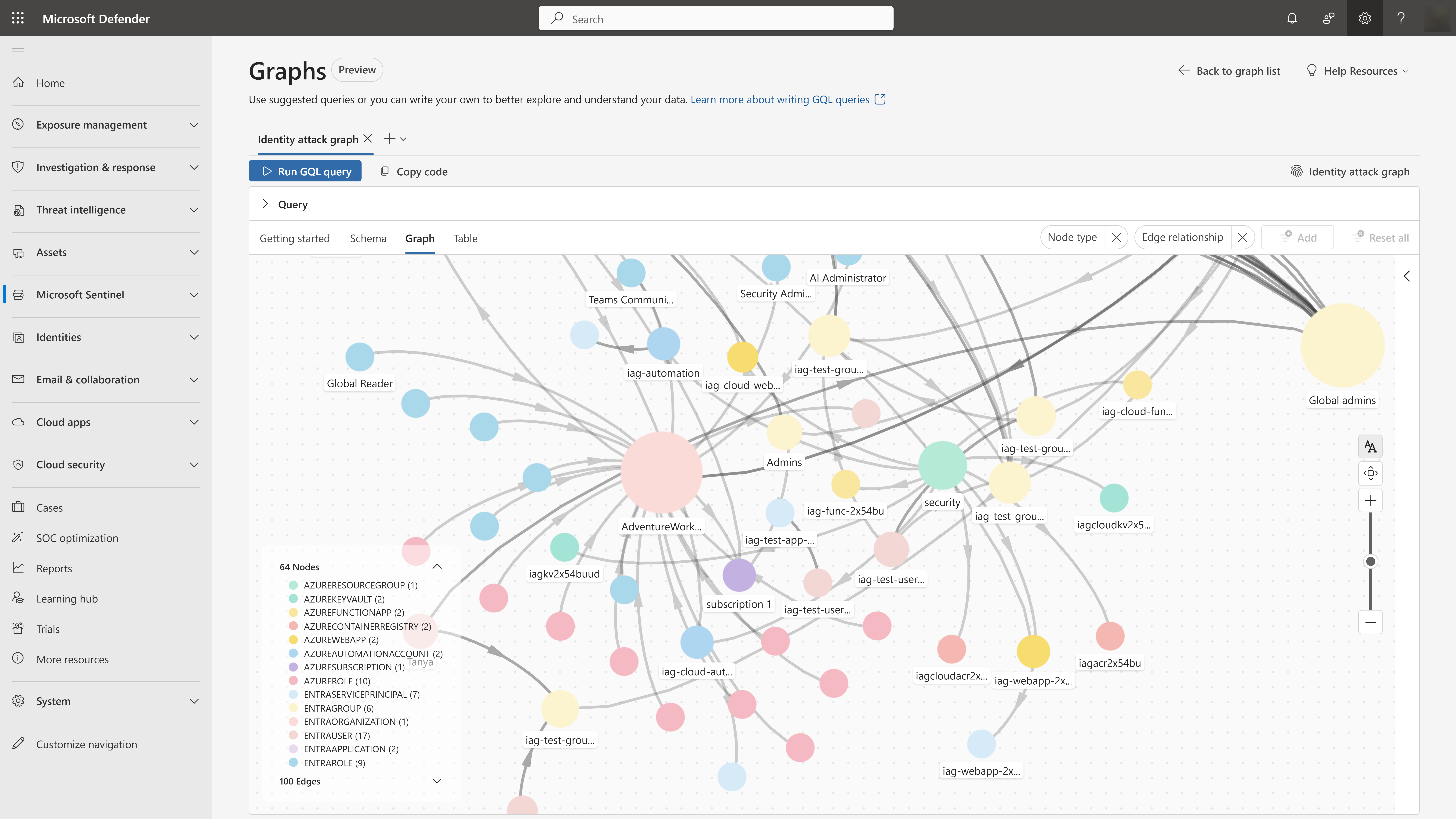The image size is (1456, 819).
Task: Switch to the Table tab
Action: (465, 238)
